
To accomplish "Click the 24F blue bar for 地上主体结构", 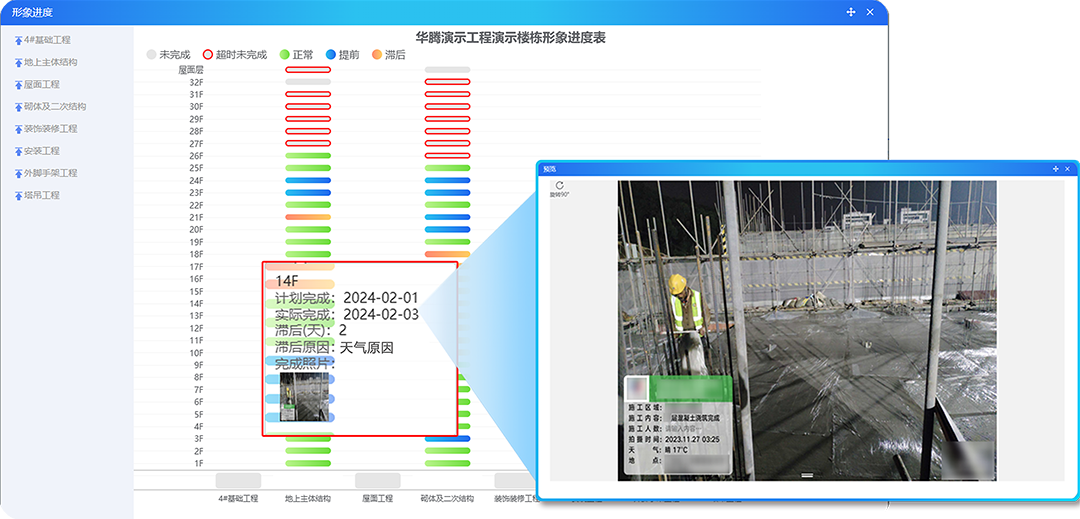I will [308, 180].
